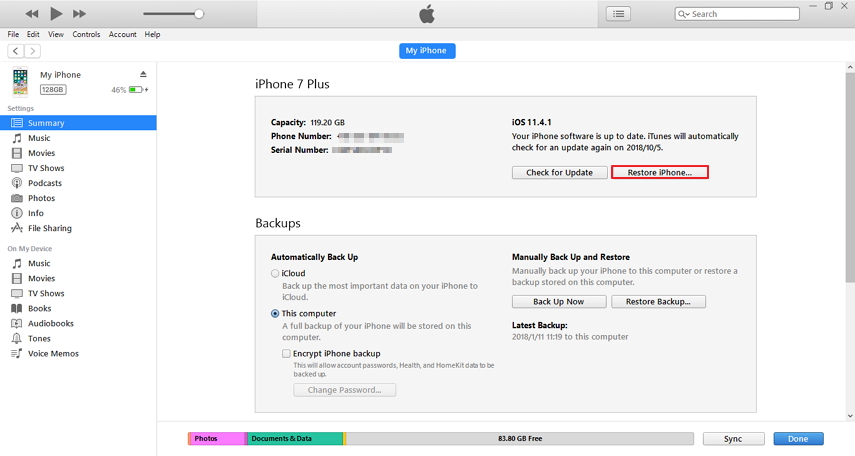The image size is (855, 456).
Task: Open the Controls menu
Action: click(x=86, y=34)
